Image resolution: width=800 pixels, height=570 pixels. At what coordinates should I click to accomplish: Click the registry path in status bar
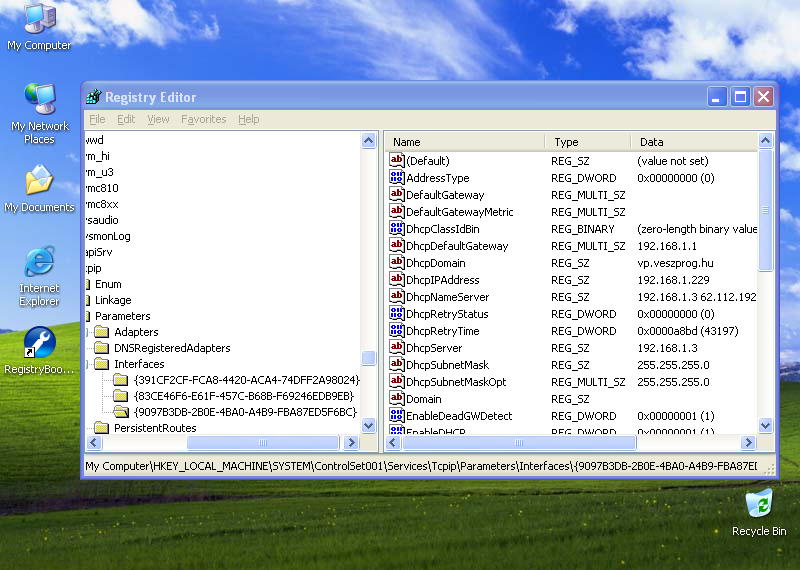point(421,466)
